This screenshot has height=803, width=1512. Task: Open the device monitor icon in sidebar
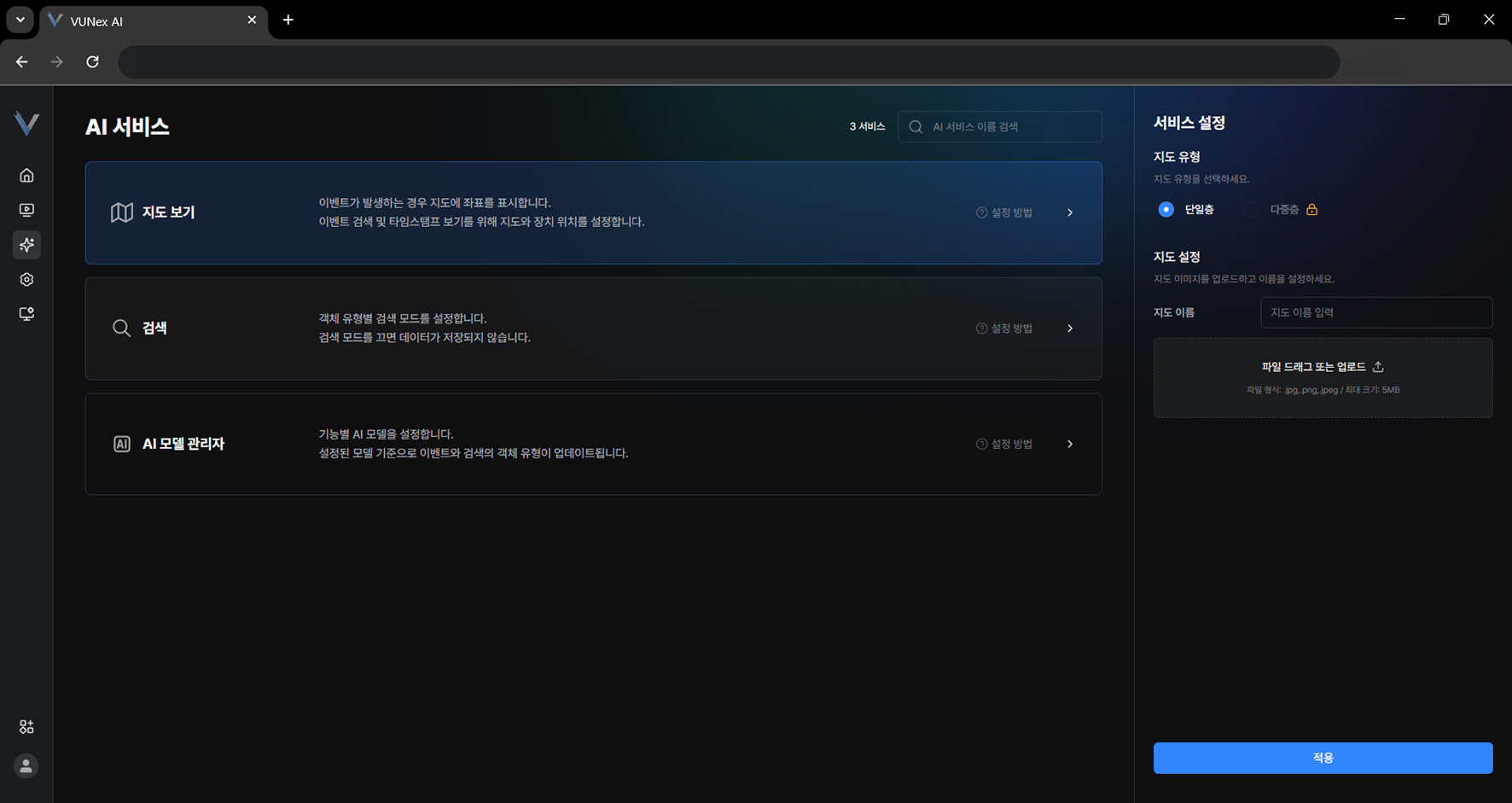(x=26, y=314)
